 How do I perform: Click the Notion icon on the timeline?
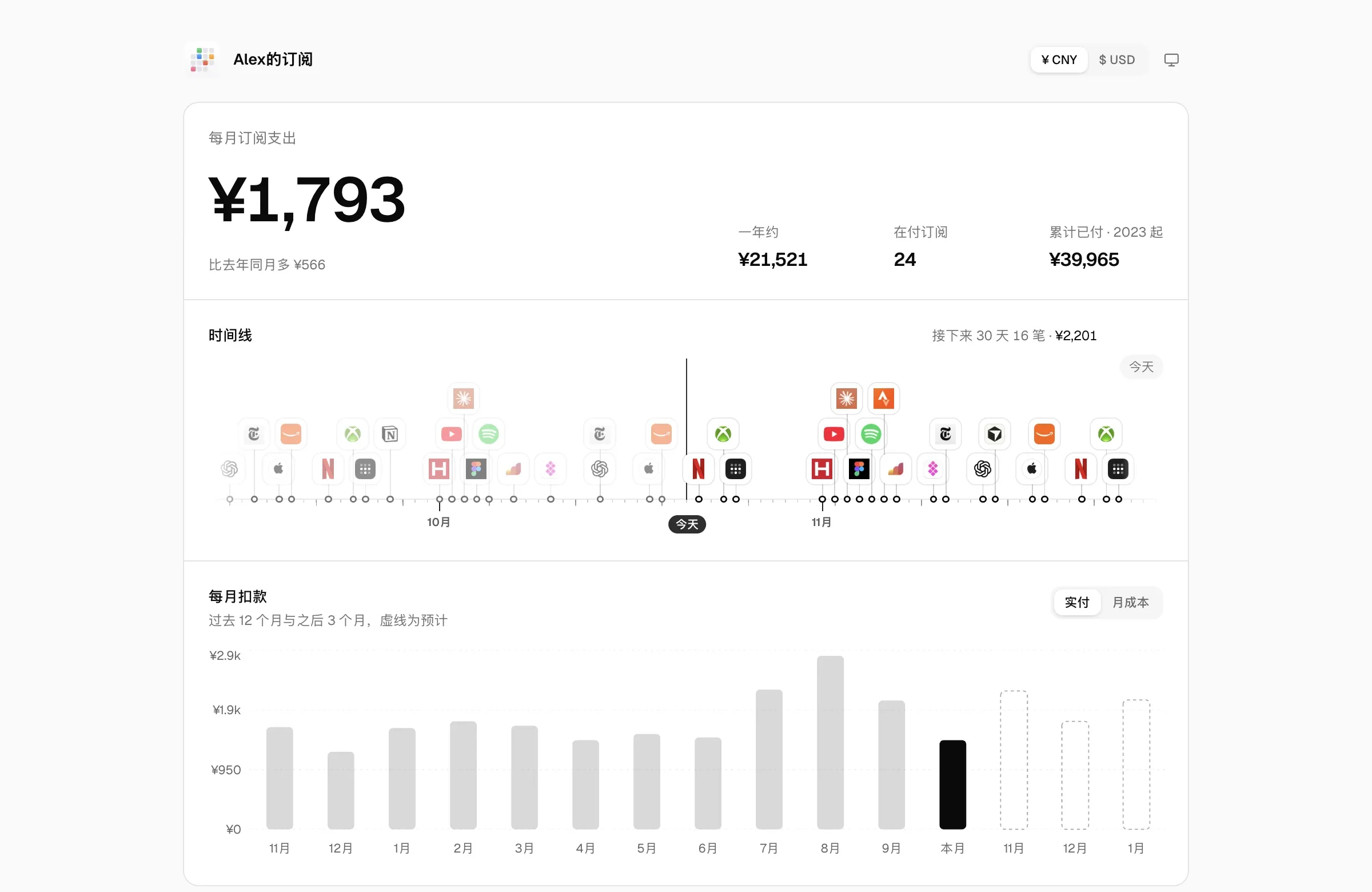pyautogui.click(x=390, y=433)
